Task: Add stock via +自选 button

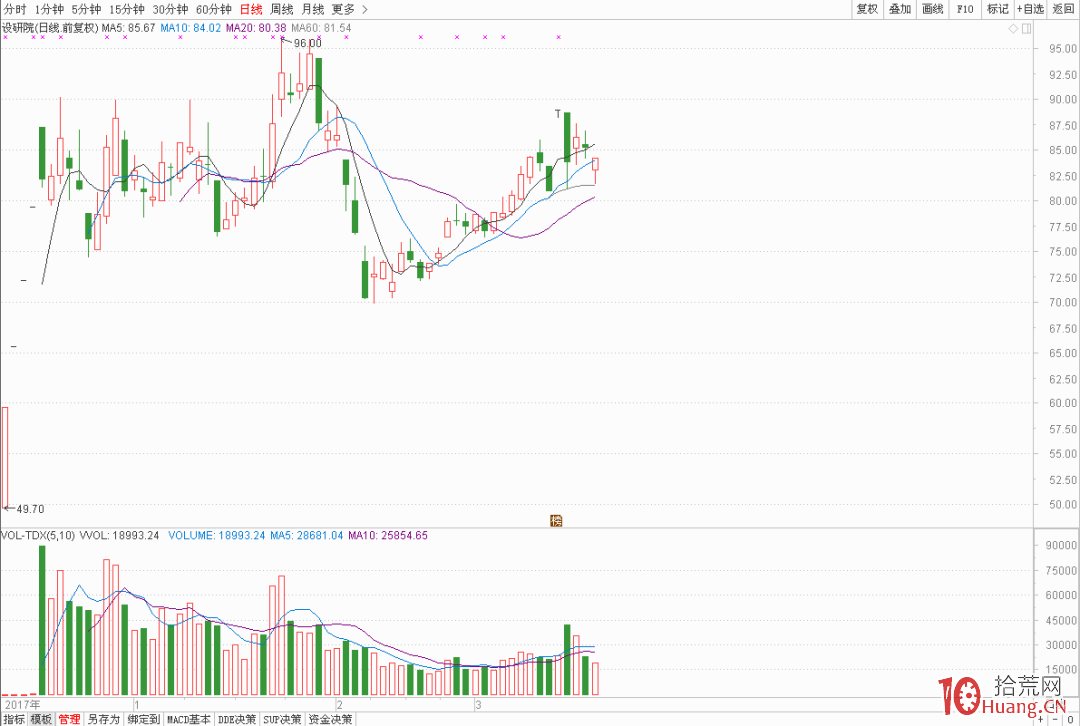Action: pyautogui.click(x=1030, y=9)
